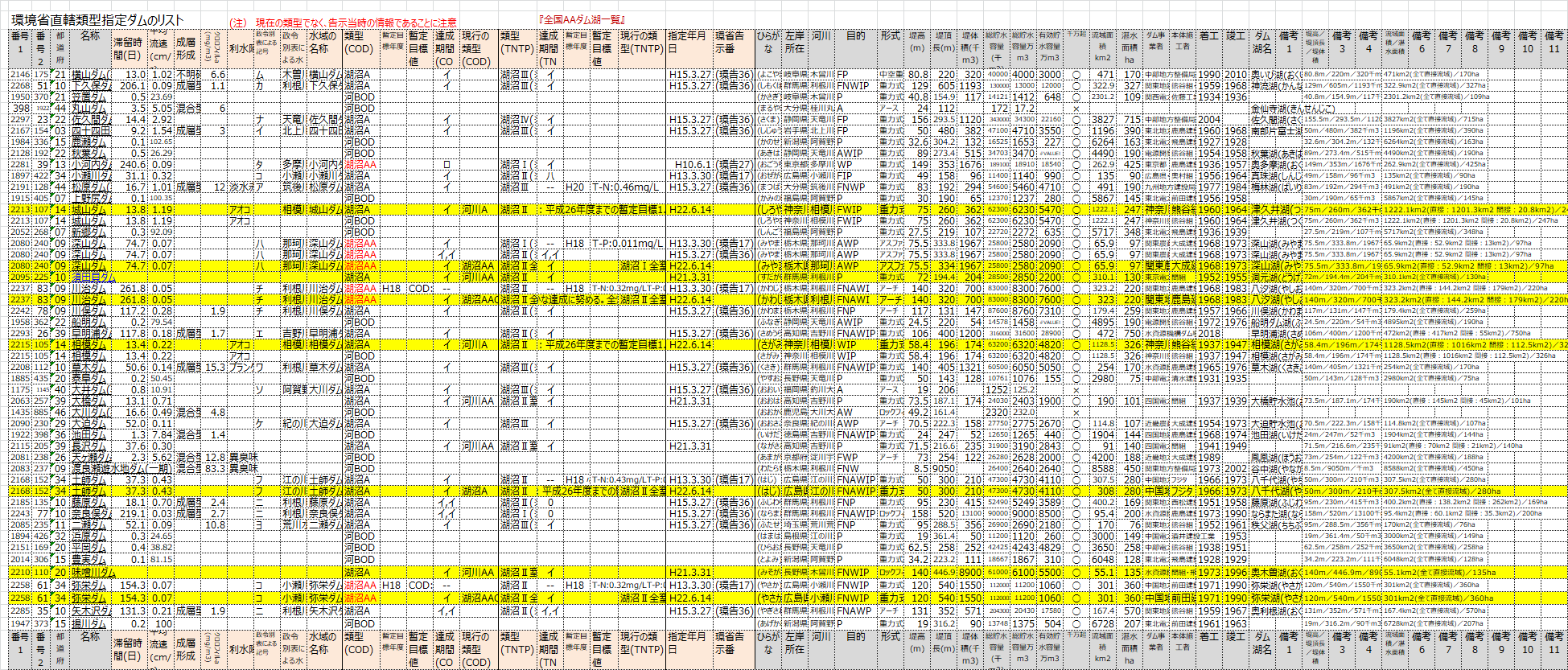1568x670 pixels.
Task: Open the 丸山ダム dam link
Action: point(88,108)
